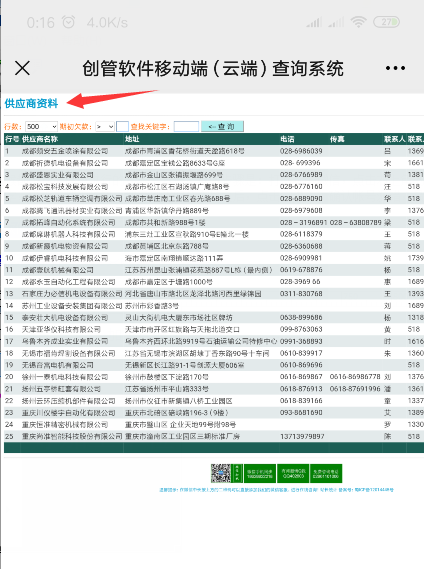
Task: Click the 供应商名称 column header
Action: click(x=40, y=139)
